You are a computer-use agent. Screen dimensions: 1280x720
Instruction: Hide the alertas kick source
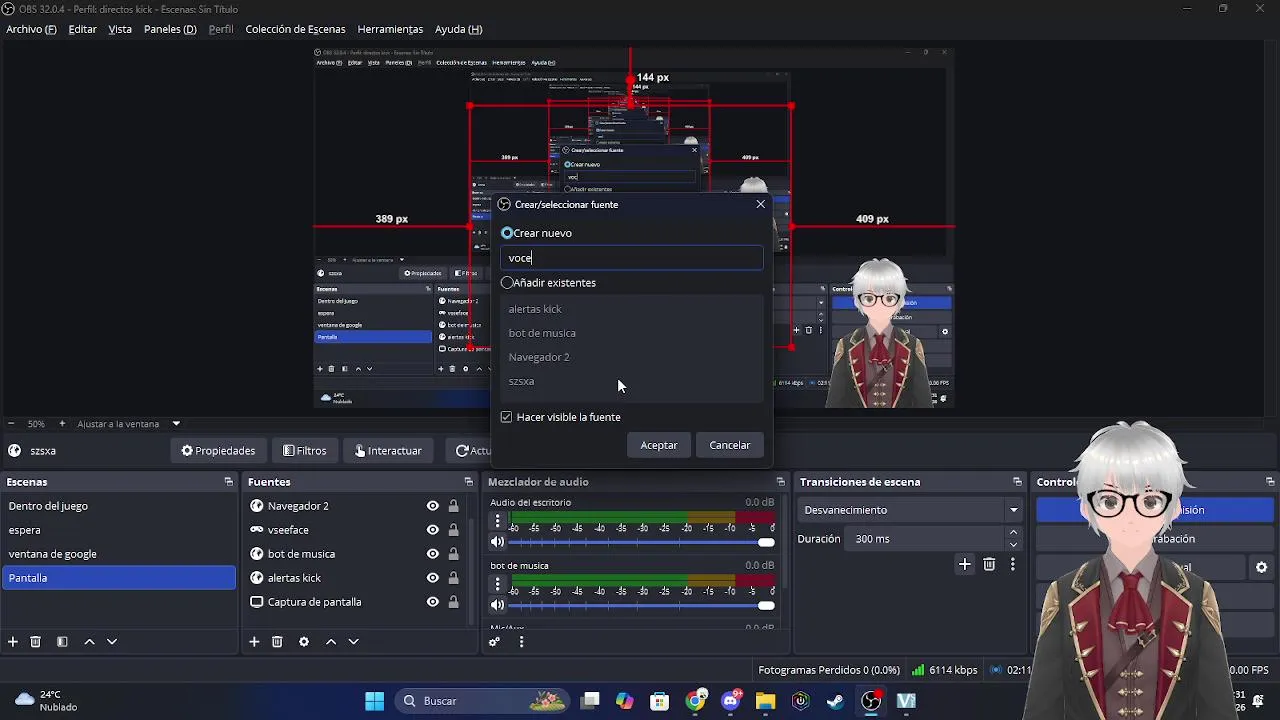point(432,578)
